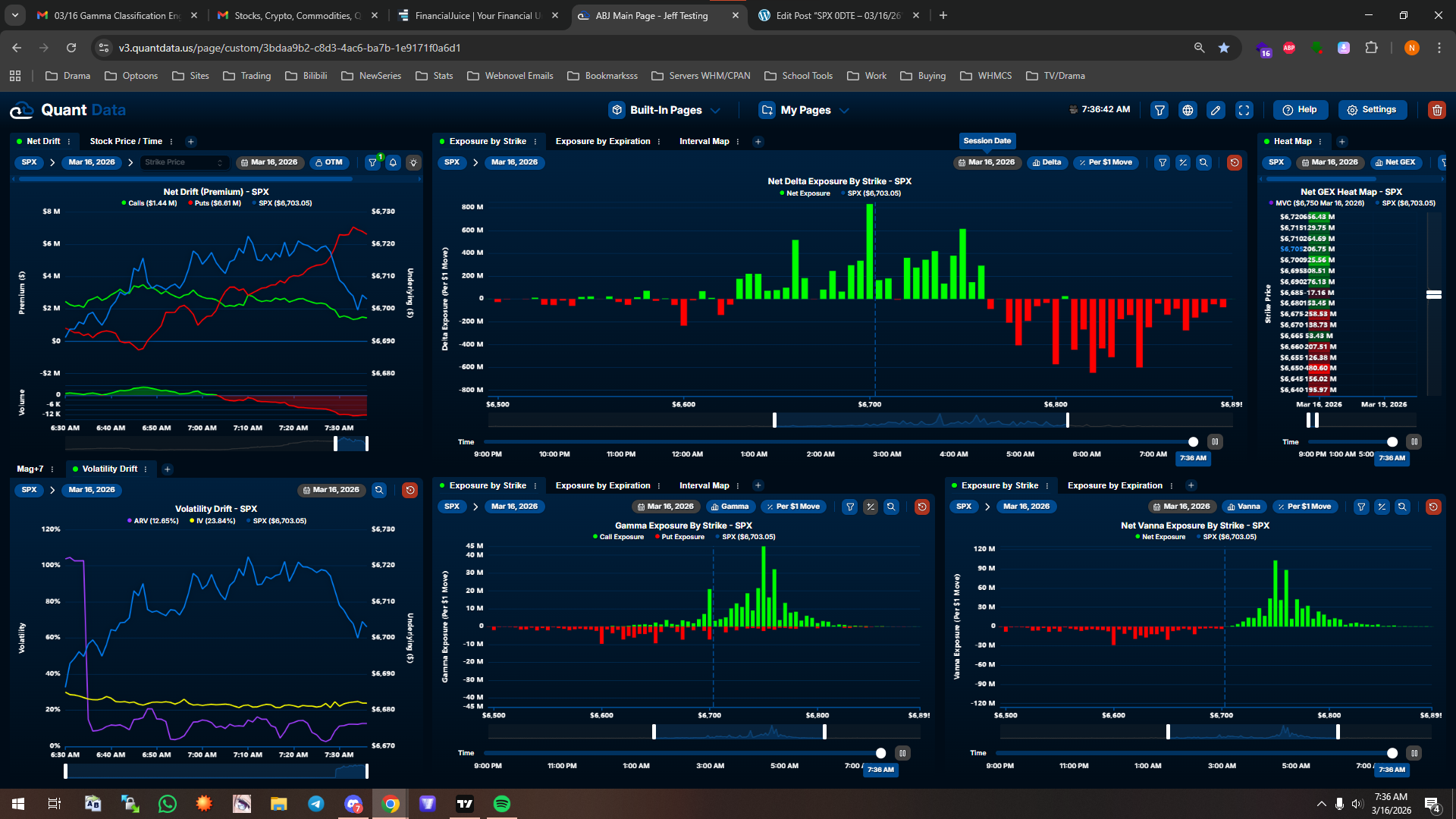Click lightbulb icon in Net Drift panel
This screenshot has width=1456, height=819.
pos(413,162)
